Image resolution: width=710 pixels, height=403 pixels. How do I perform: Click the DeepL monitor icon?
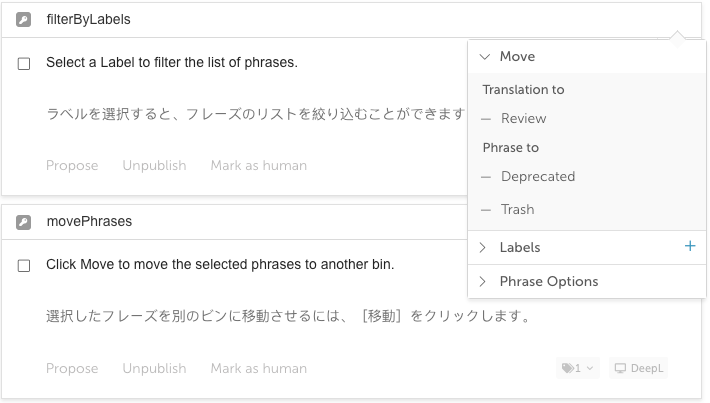(620, 368)
